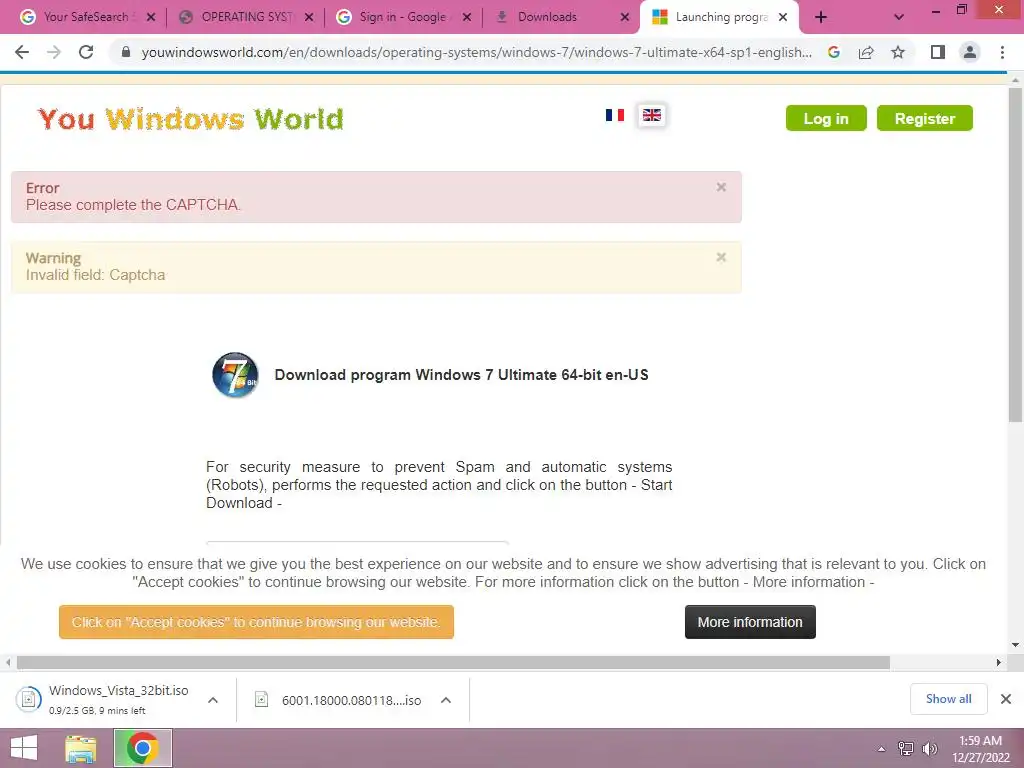Open Chrome three-dot menu
This screenshot has height=768, width=1024.
coord(1002,52)
